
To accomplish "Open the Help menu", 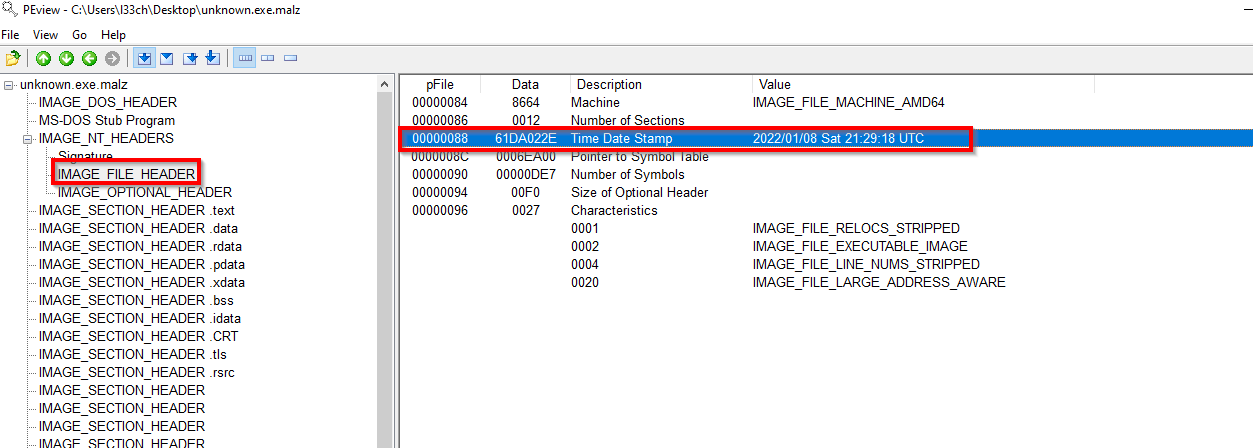I will click(x=113, y=35).
